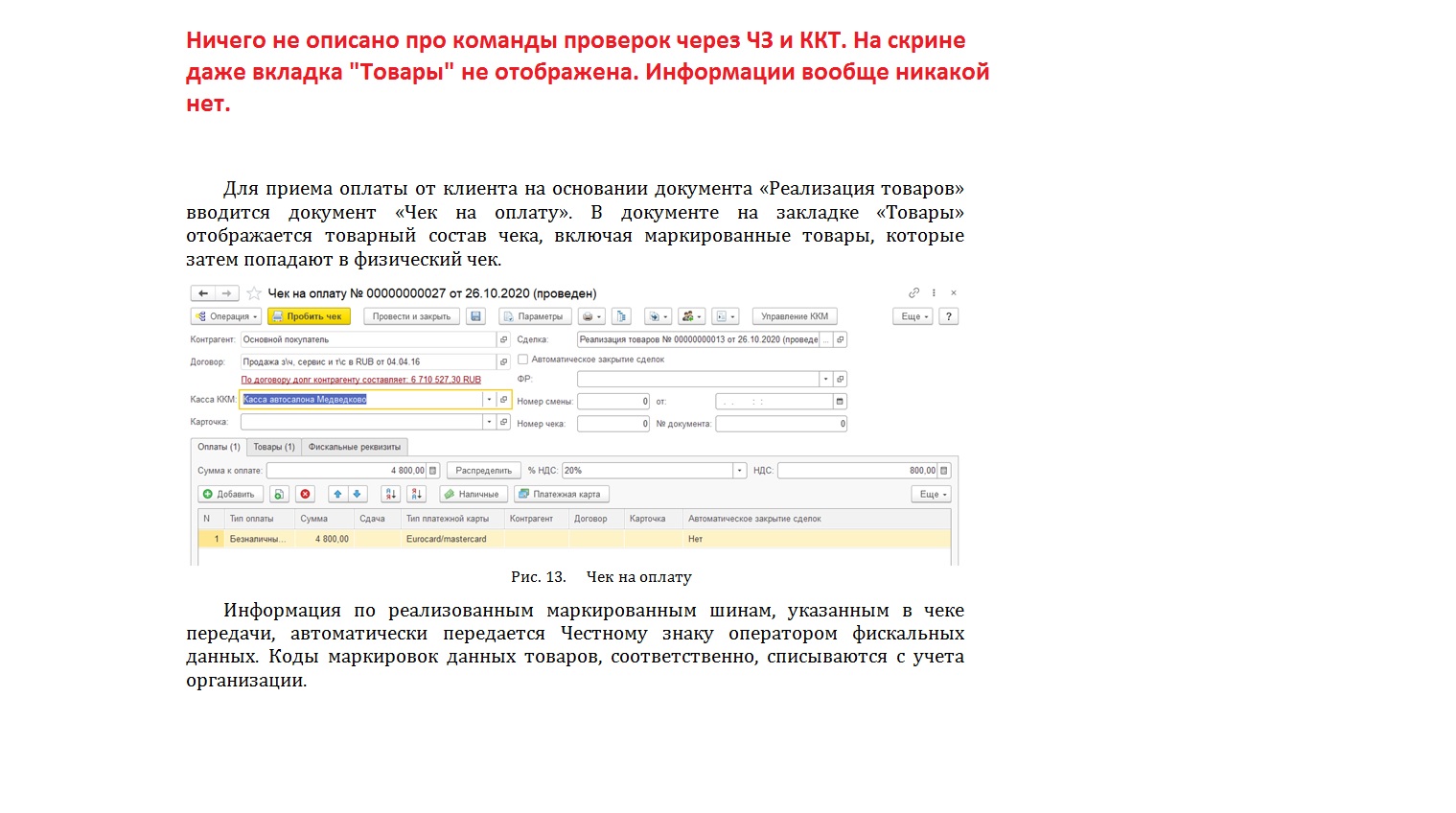1456x813 pixels.
Task: Open the Сделка record with open icon
Action: (841, 339)
